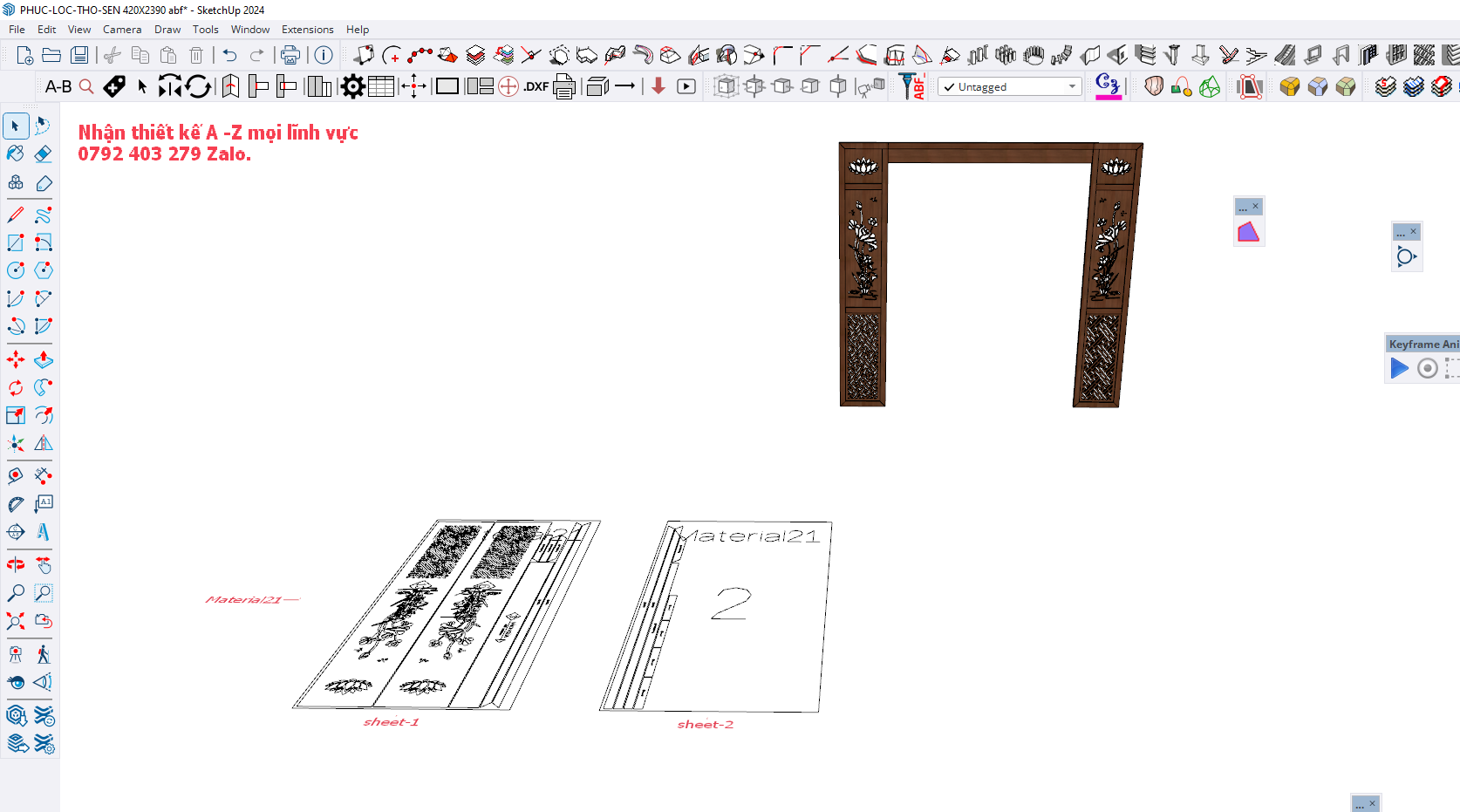Activate the Push/Pull tool
Screen dimensions: 1460x812
43,359
